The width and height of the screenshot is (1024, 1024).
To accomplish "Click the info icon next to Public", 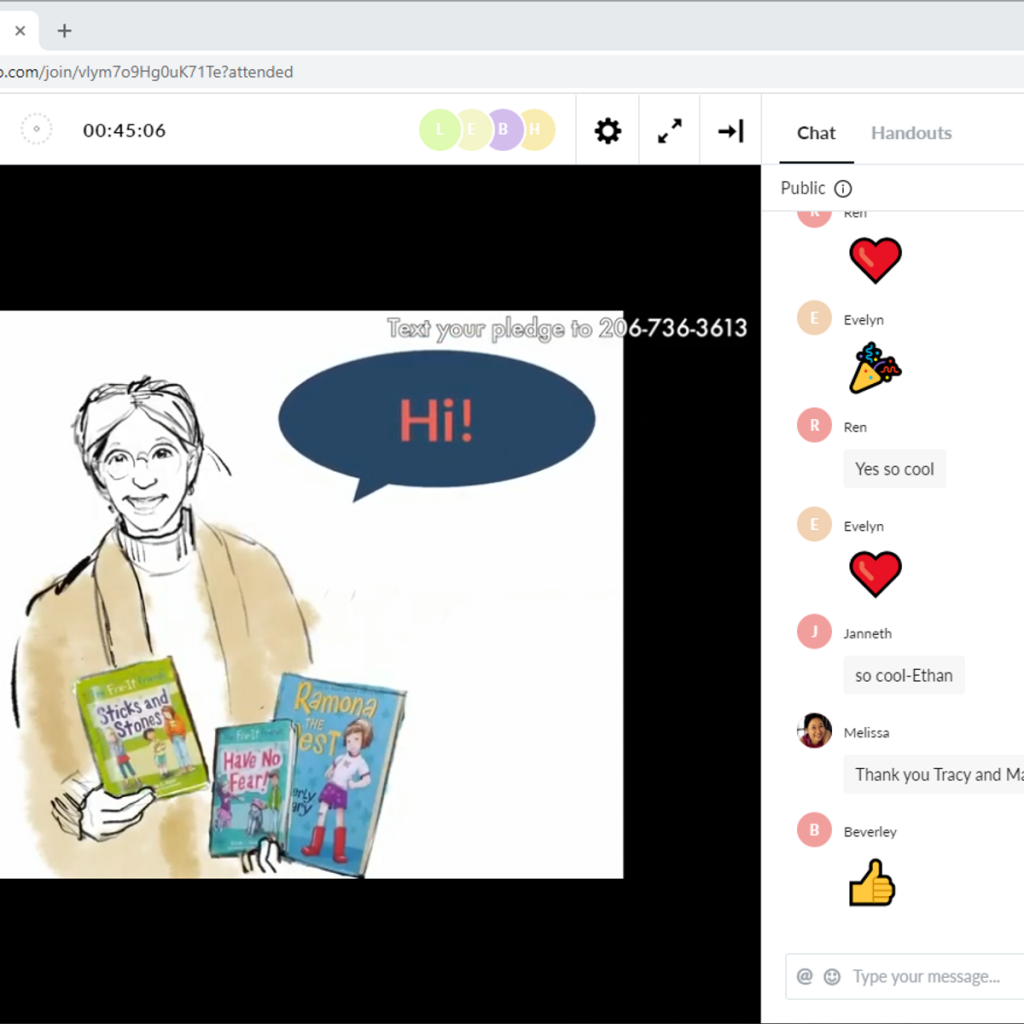I will pos(843,189).
